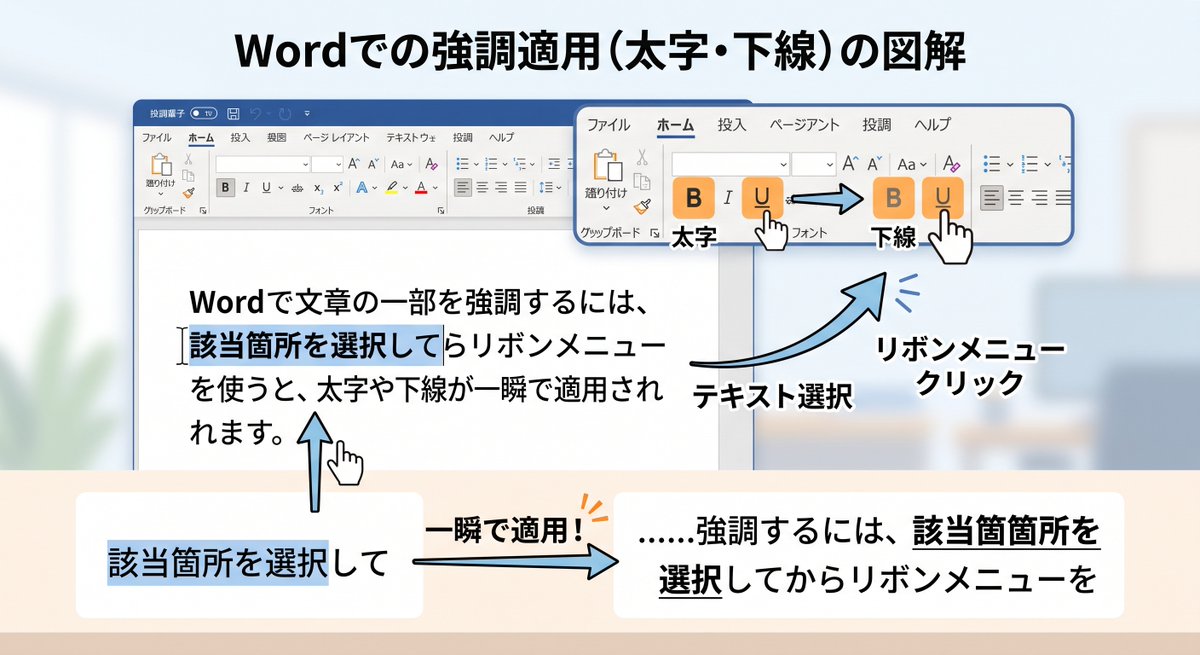1200x655 pixels.
Task: Click orange U button directly above 下線 label
Action: tap(943, 198)
